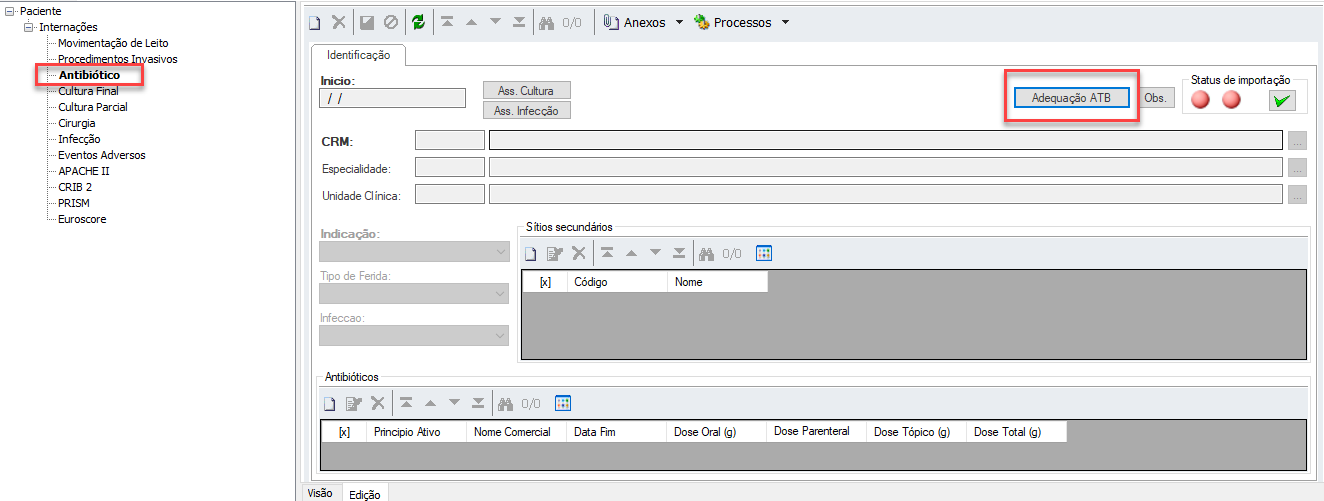Toggle [x] column header in Sítios secundários
The width and height of the screenshot is (1324, 501).
coord(545,282)
